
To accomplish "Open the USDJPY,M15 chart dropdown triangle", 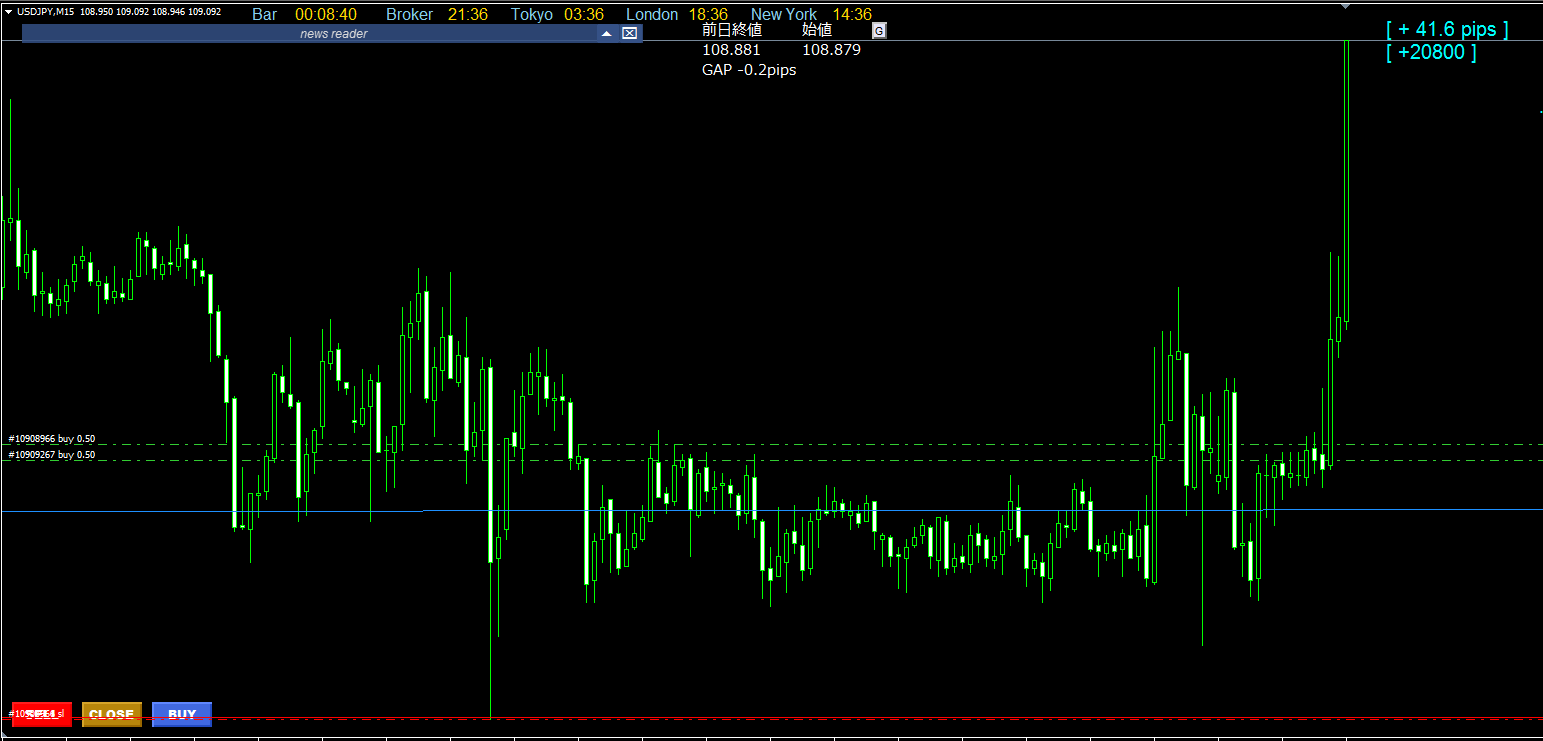I will pos(8,11).
